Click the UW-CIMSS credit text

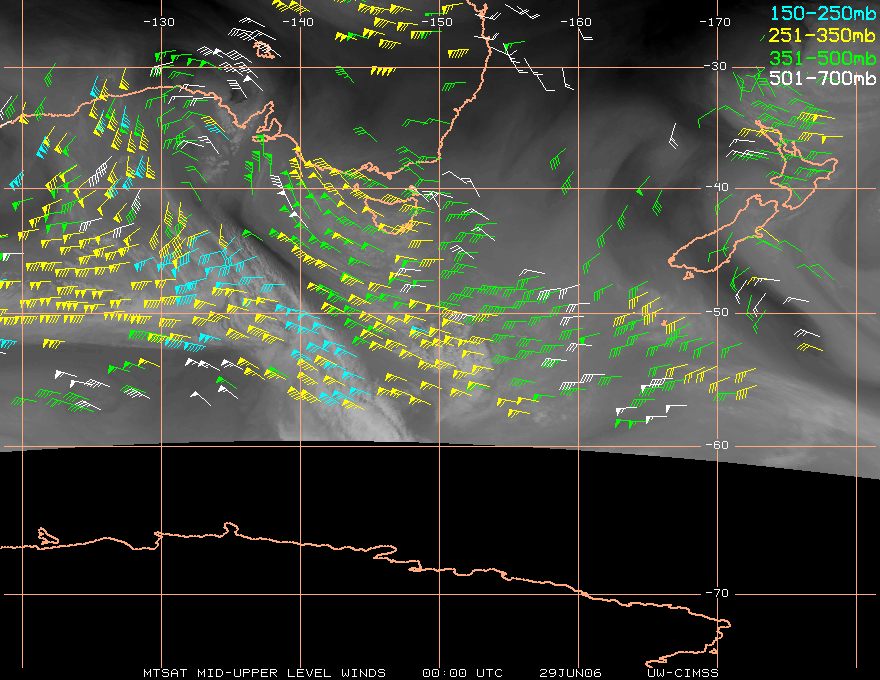click(x=683, y=673)
